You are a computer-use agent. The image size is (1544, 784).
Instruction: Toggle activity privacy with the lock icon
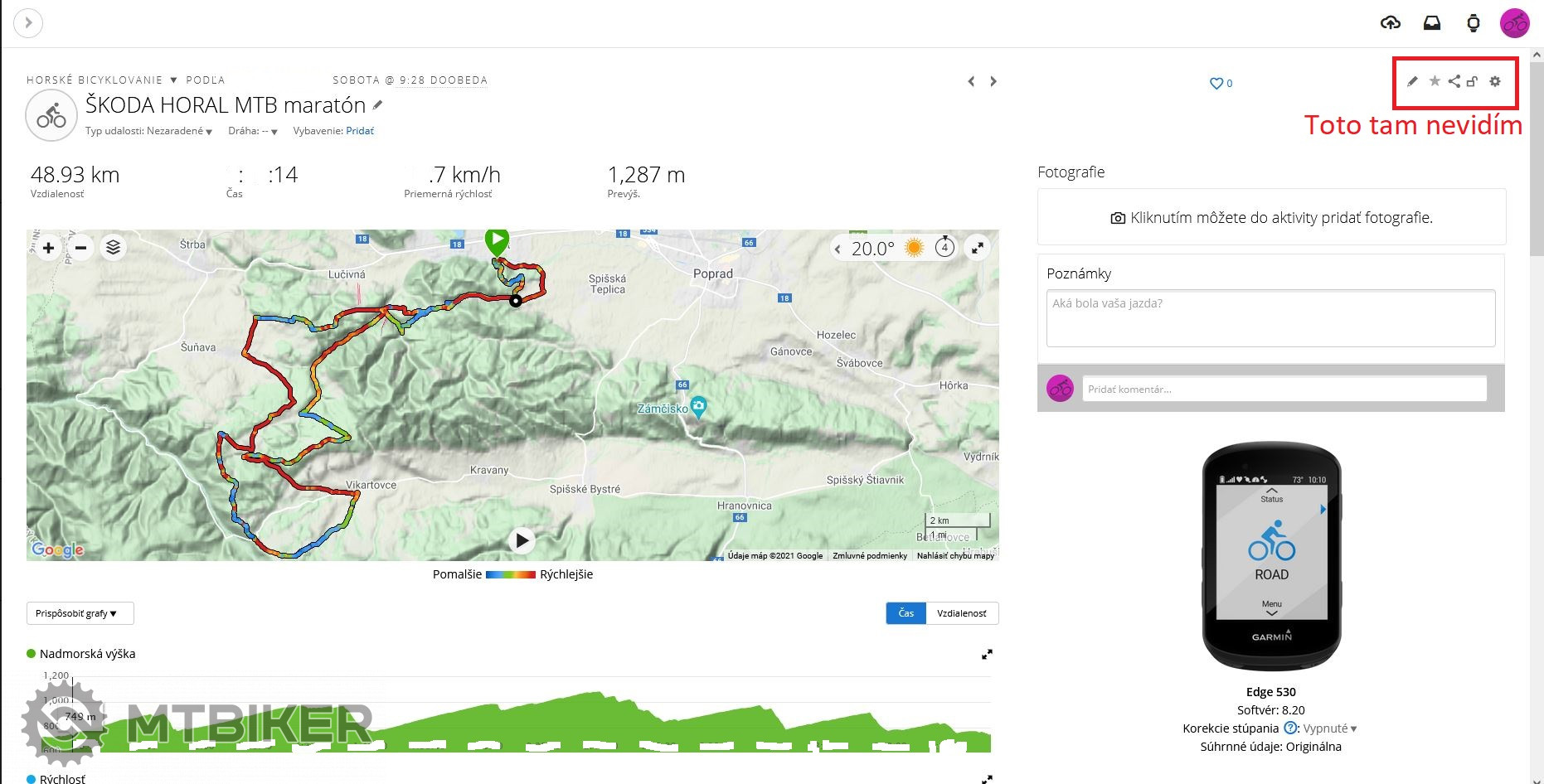pyautogui.click(x=1472, y=81)
